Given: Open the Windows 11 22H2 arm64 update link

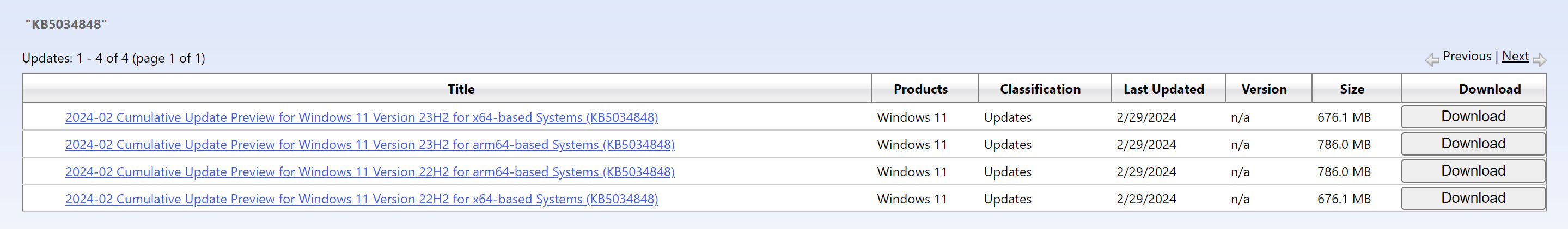Looking at the screenshot, I should [370, 172].
